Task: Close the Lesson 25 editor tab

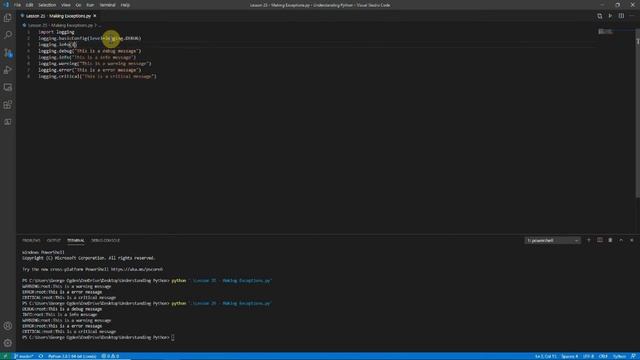Action: click(95, 16)
